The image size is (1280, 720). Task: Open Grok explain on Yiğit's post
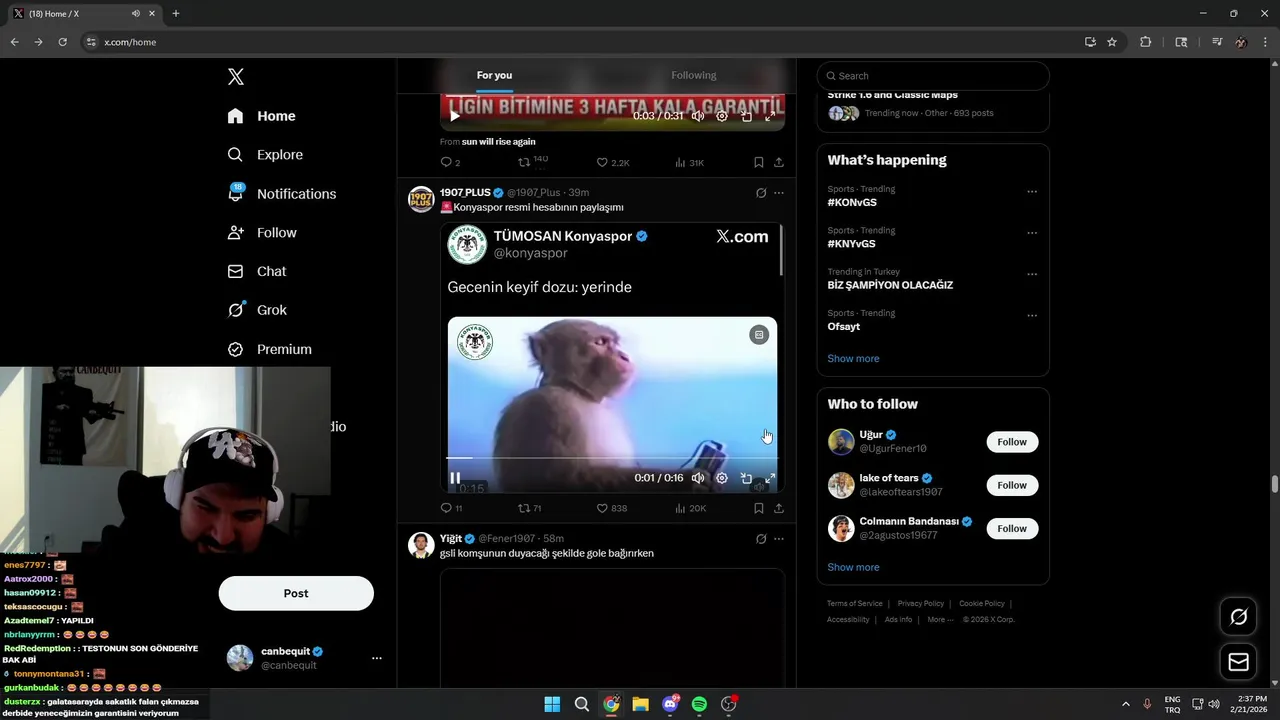[x=761, y=539]
